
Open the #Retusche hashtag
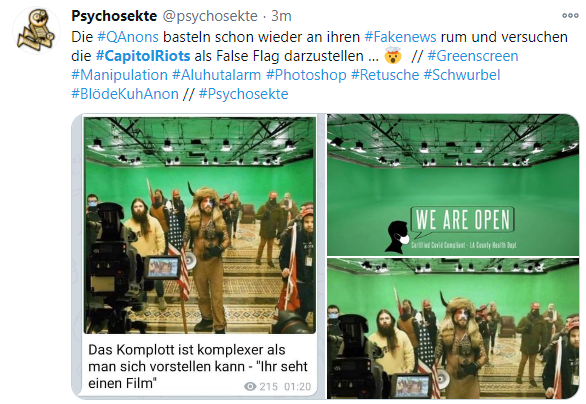coord(385,75)
